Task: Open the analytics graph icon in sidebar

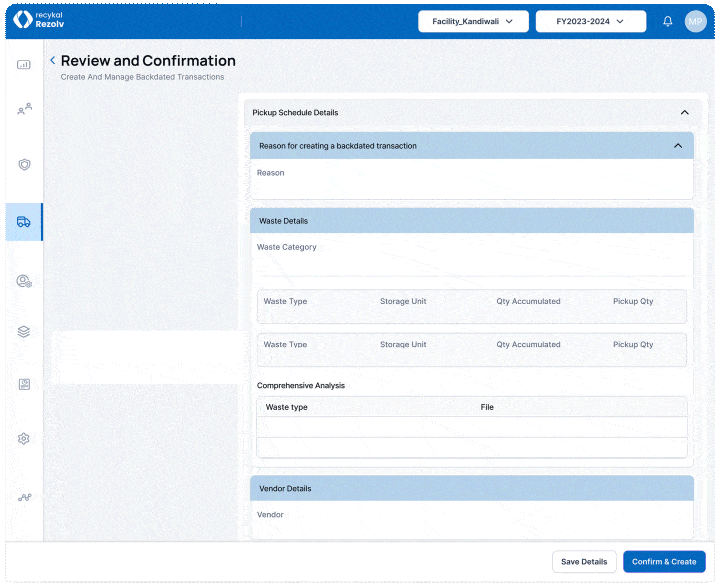Action: click(x=24, y=496)
